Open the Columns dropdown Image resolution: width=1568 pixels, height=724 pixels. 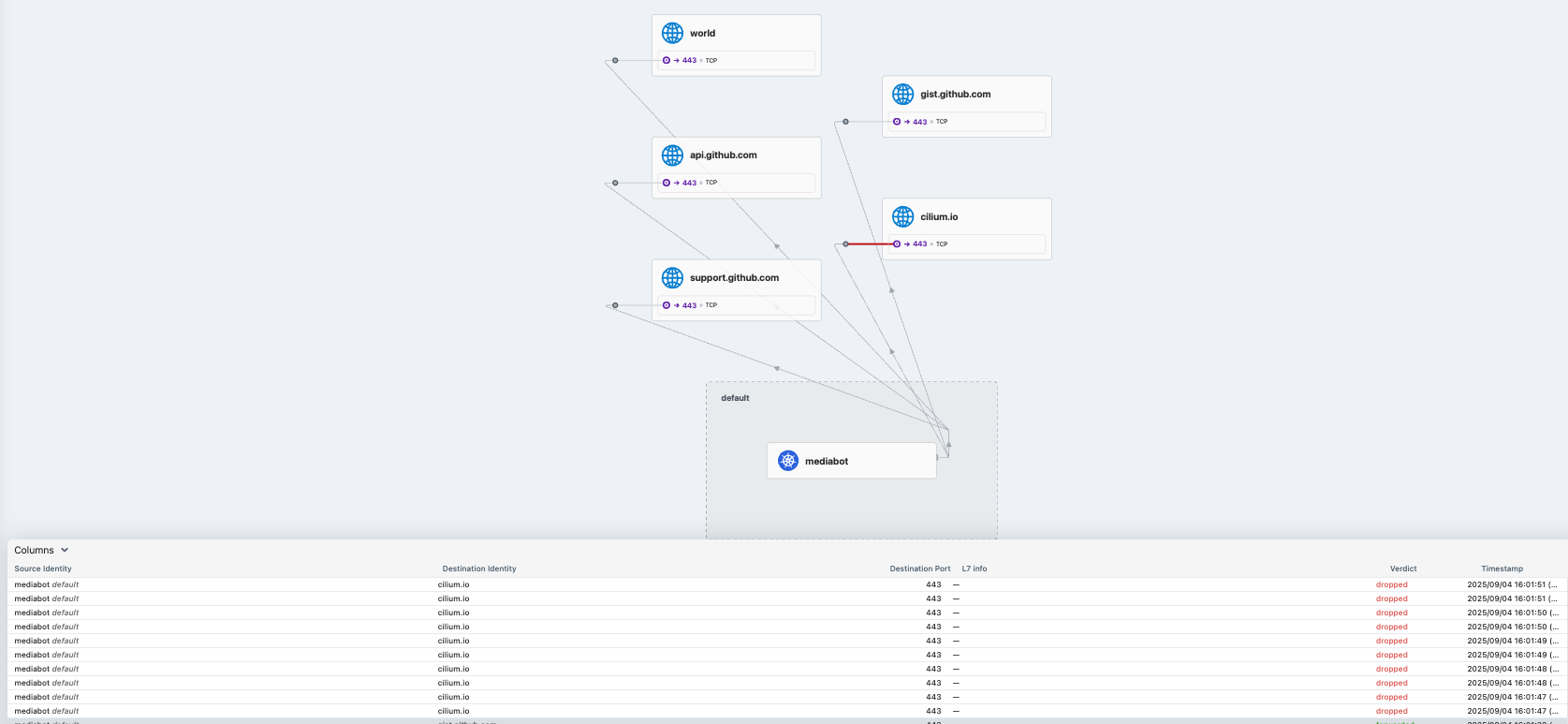(x=41, y=550)
